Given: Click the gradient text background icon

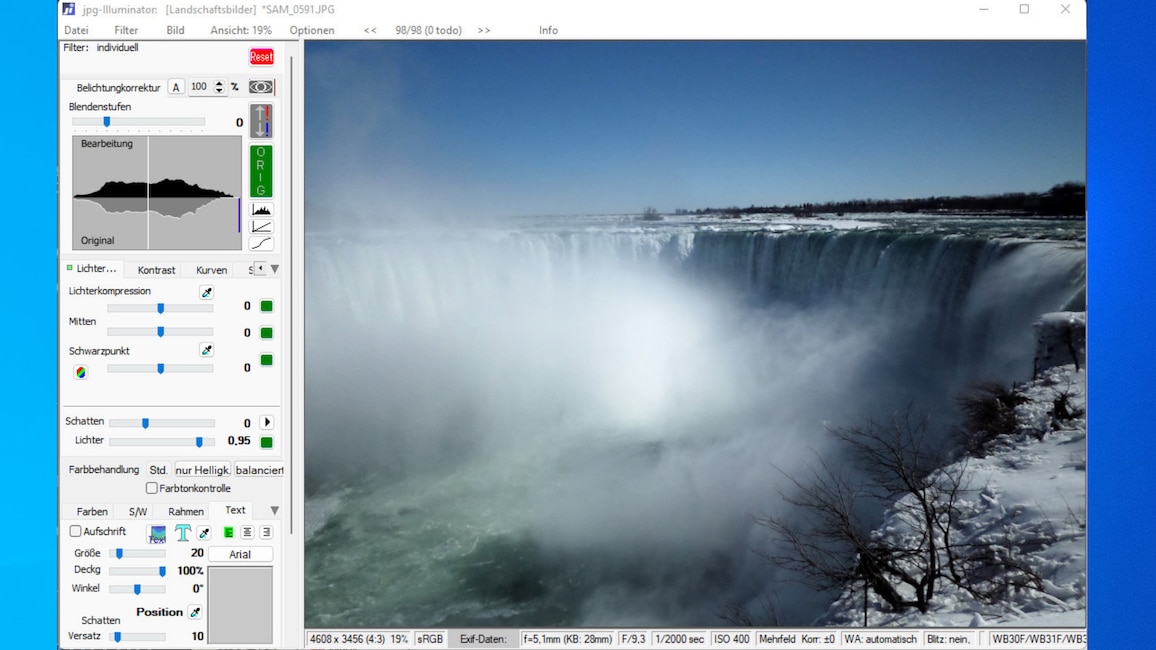Looking at the screenshot, I should point(157,533).
